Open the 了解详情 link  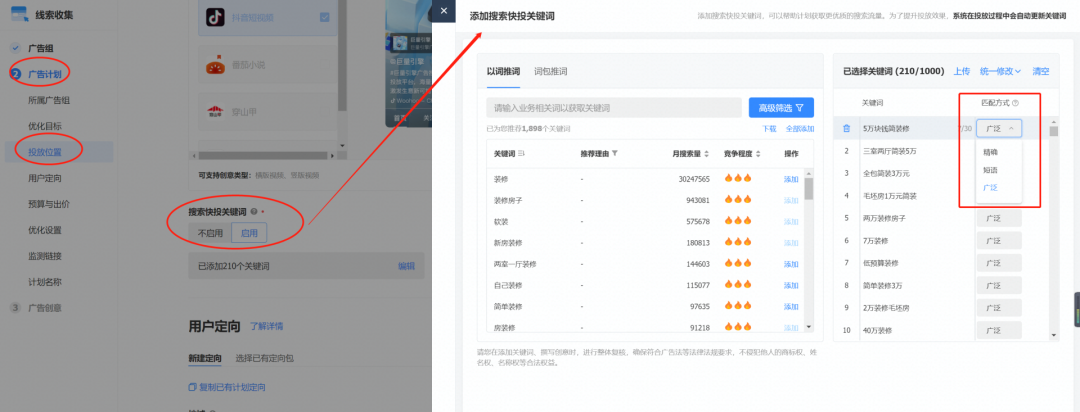pyautogui.click(x=266, y=326)
